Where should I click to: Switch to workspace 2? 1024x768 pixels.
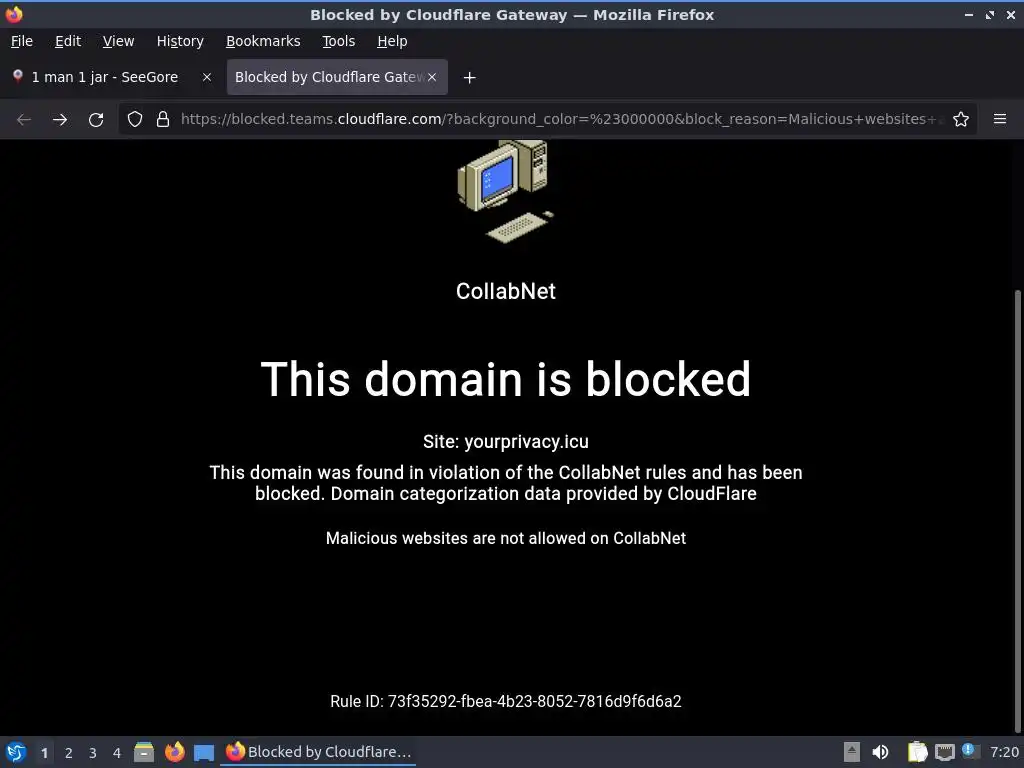coord(69,753)
